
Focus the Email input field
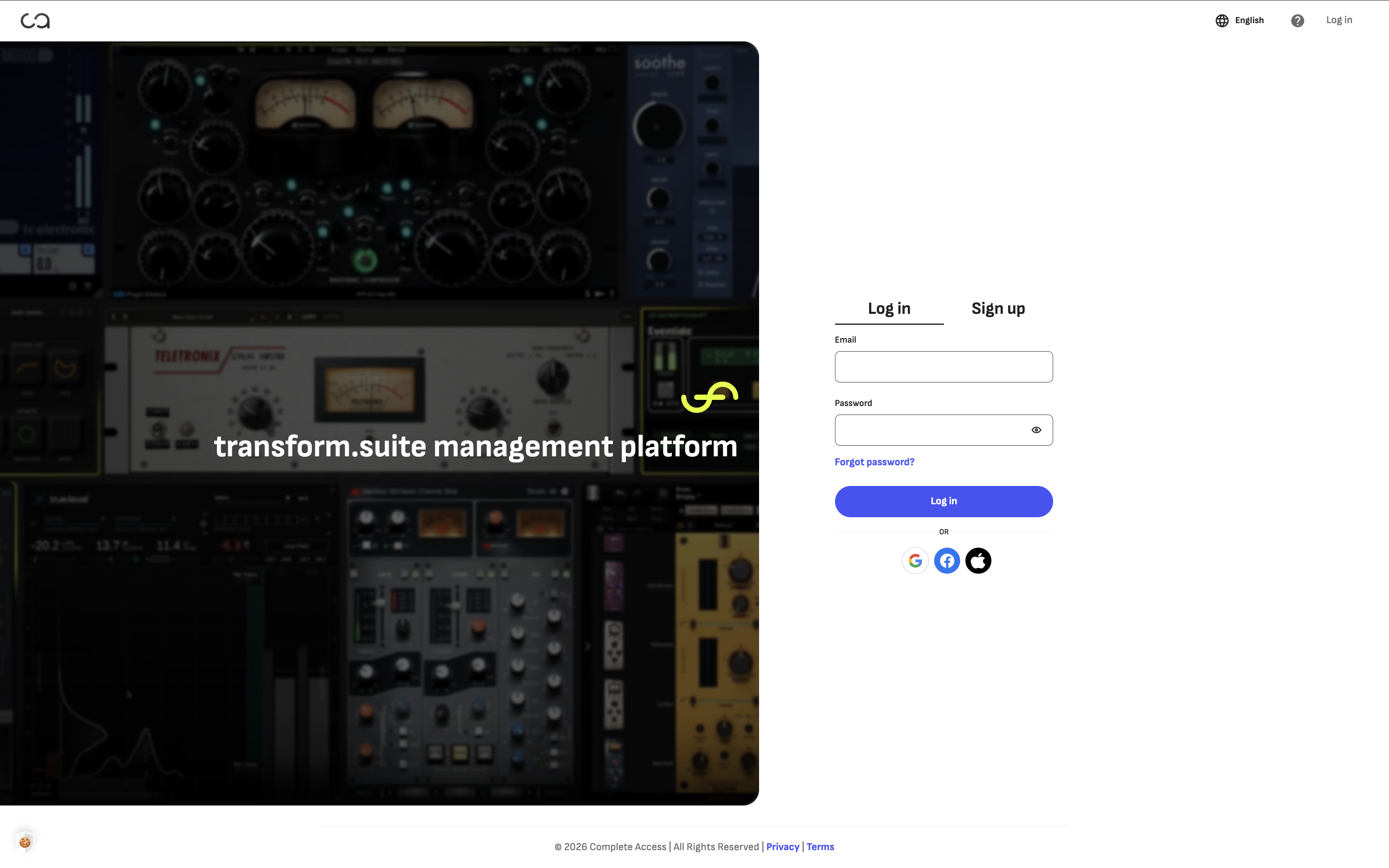(x=943, y=367)
